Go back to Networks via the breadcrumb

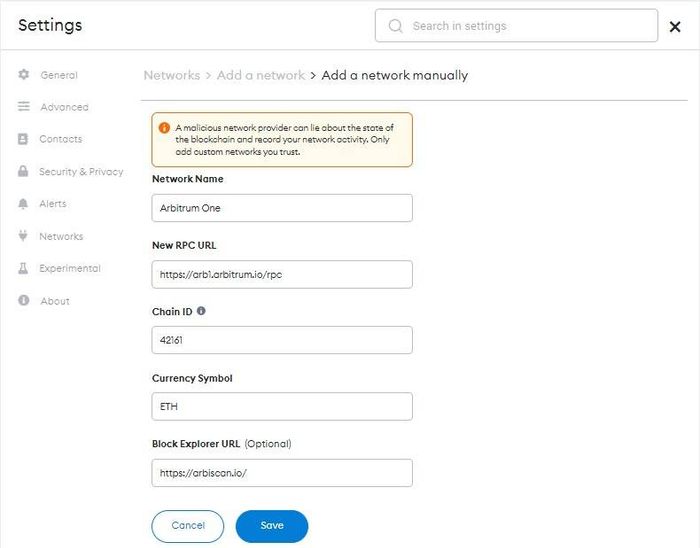point(172,75)
